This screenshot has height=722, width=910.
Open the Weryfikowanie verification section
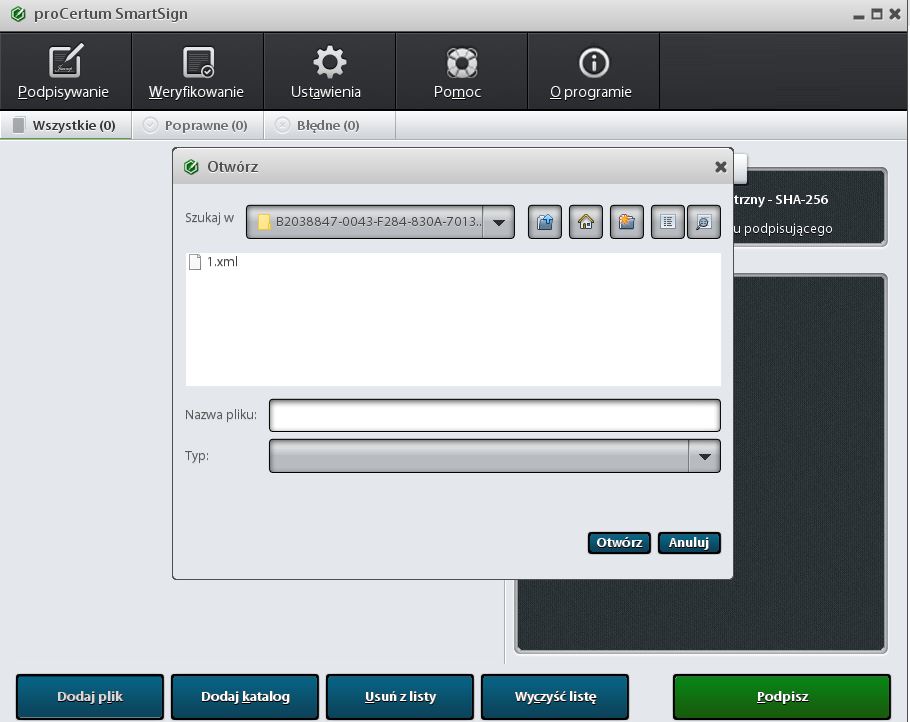point(197,71)
